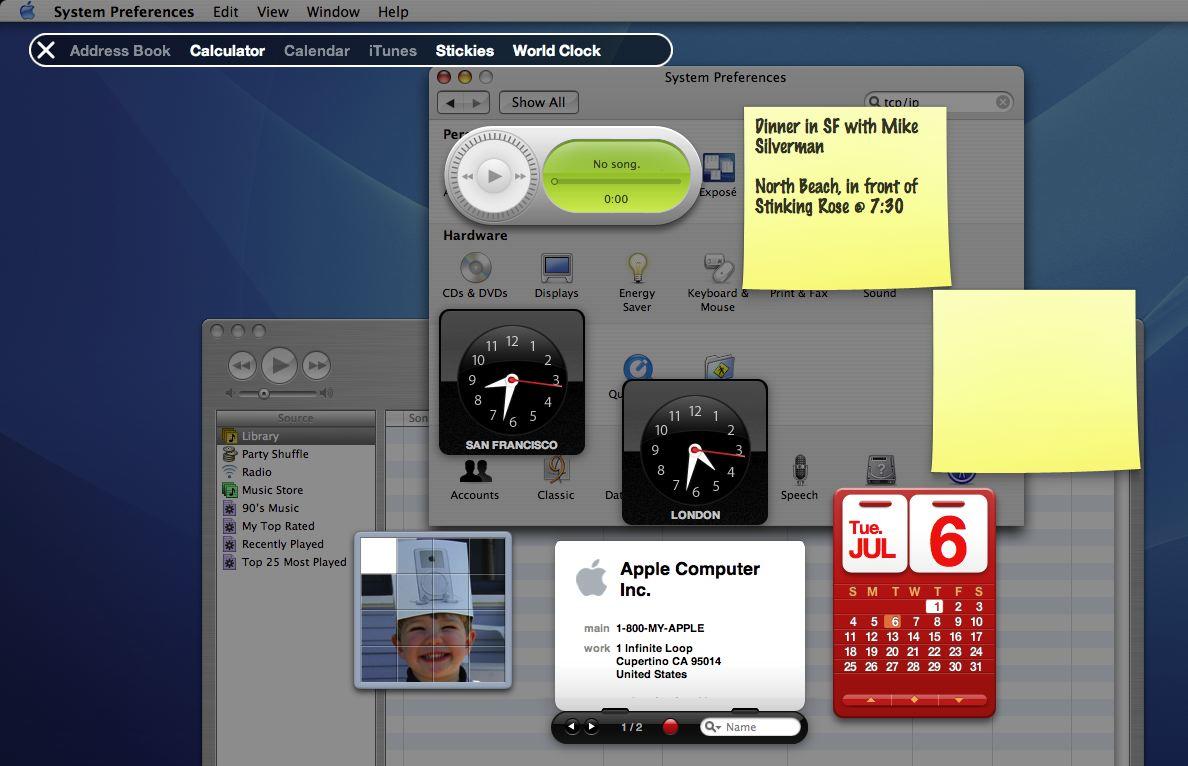1188x766 pixels.
Task: Click the rewind button in the iTunes window
Action: coord(242,366)
